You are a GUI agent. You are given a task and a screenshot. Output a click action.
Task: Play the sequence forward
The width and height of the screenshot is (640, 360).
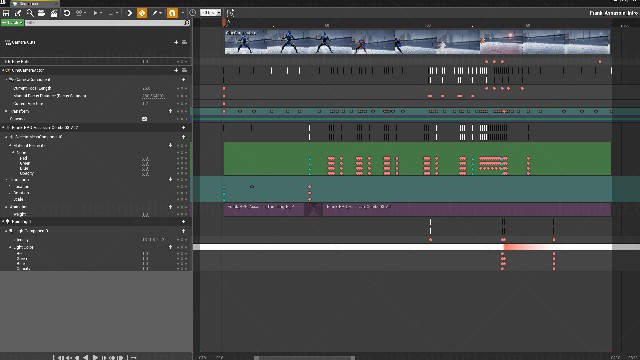95,358
